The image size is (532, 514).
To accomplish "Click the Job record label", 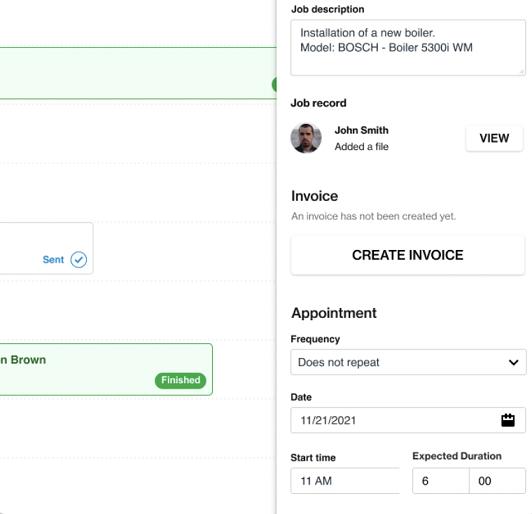I will tap(318, 103).
